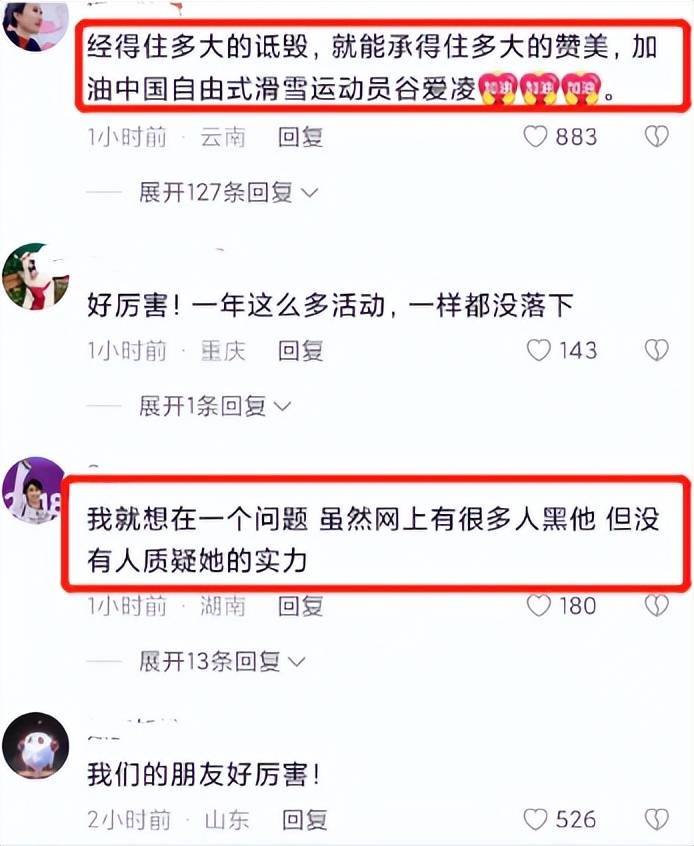Screen dimensions: 694x846
Task: Open the Shandong commenter's dark avatar
Action: pyautogui.click(x=36, y=746)
